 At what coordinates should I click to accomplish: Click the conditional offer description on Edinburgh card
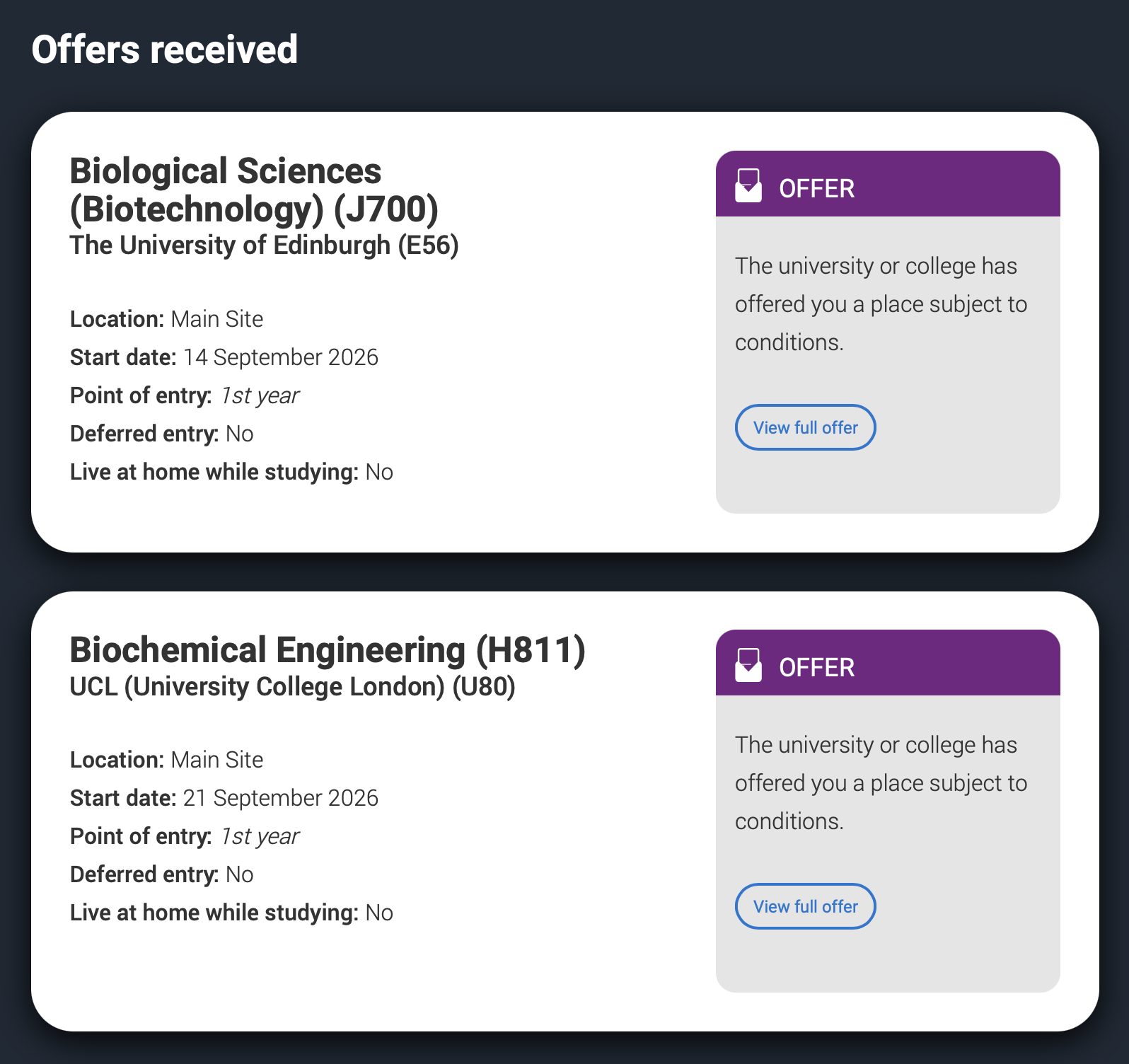click(x=881, y=304)
